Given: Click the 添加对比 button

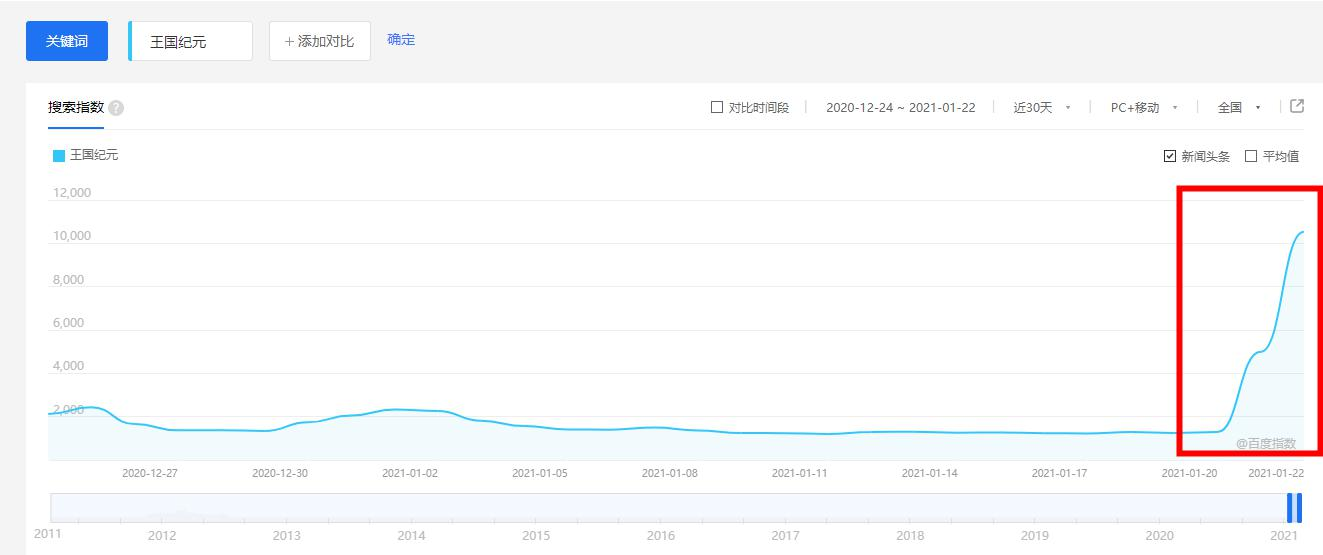Looking at the screenshot, I should [x=320, y=41].
